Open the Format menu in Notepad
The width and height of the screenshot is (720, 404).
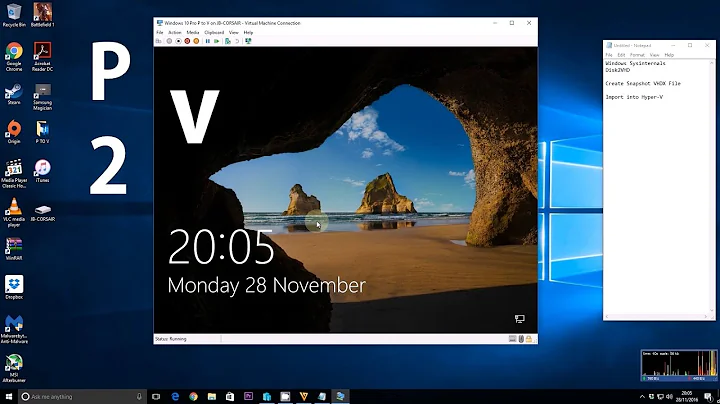635,54
